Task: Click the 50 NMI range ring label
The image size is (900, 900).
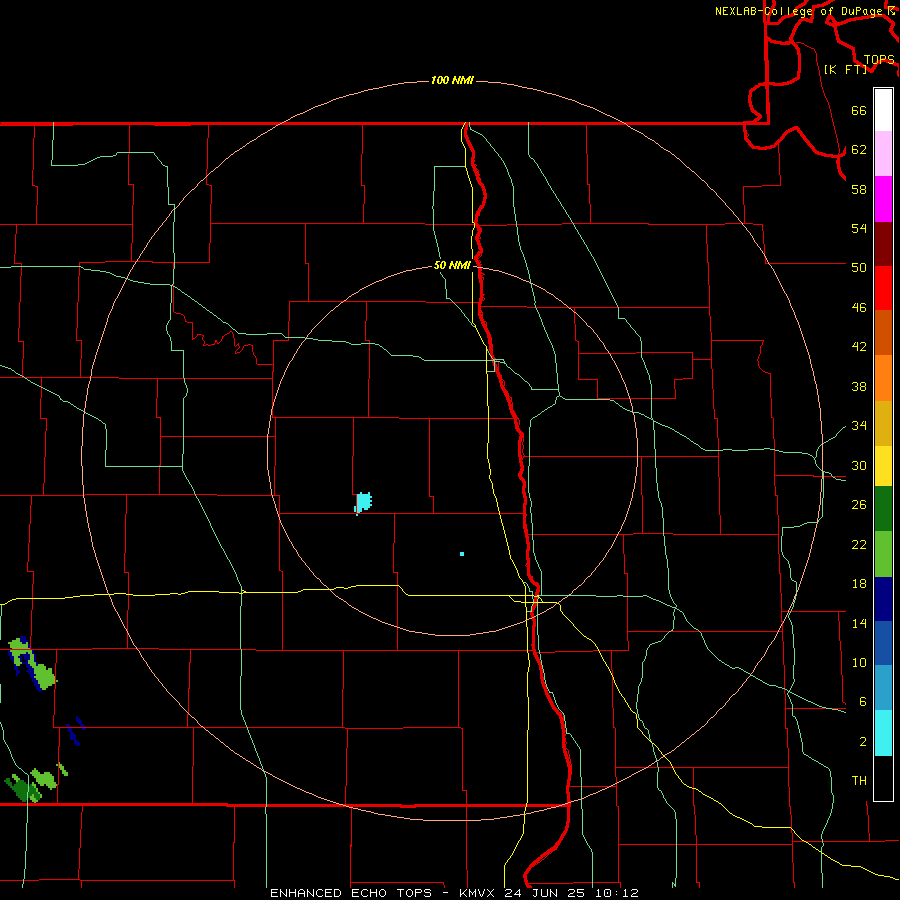Action: [452, 265]
